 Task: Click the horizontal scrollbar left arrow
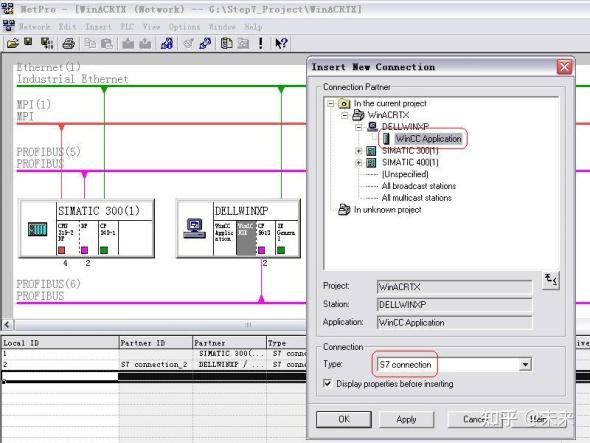[x=7, y=324]
